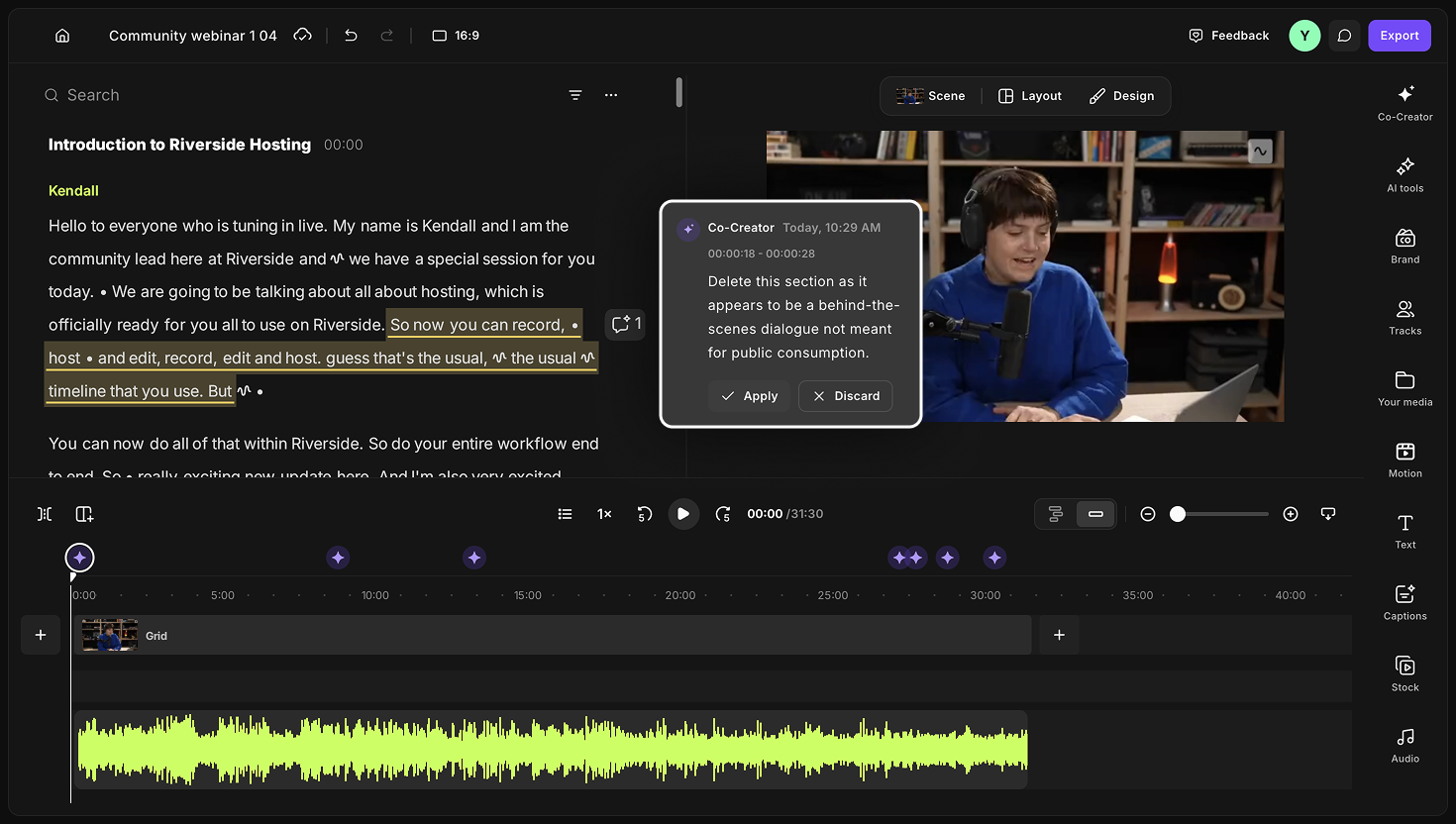Screen dimensions: 1456x824
Task: Click the transcript panel scrollbar
Action: (x=678, y=92)
